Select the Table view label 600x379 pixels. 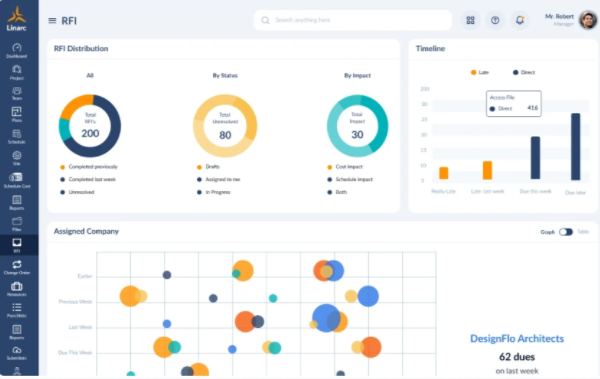583,232
